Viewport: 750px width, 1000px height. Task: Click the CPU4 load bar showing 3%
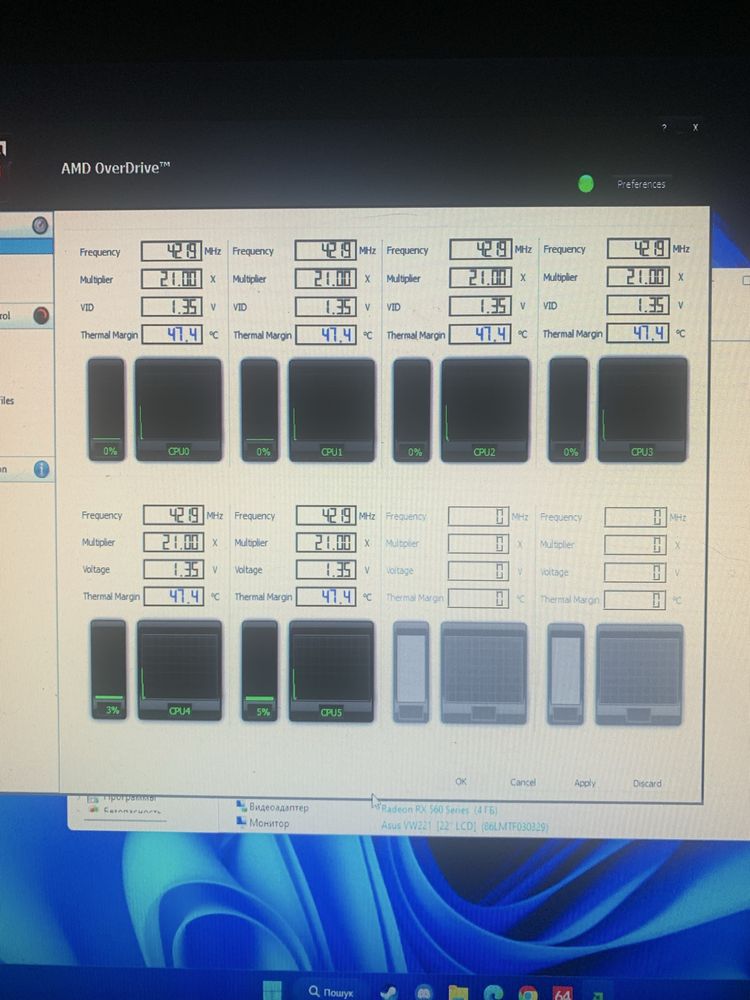click(x=109, y=670)
